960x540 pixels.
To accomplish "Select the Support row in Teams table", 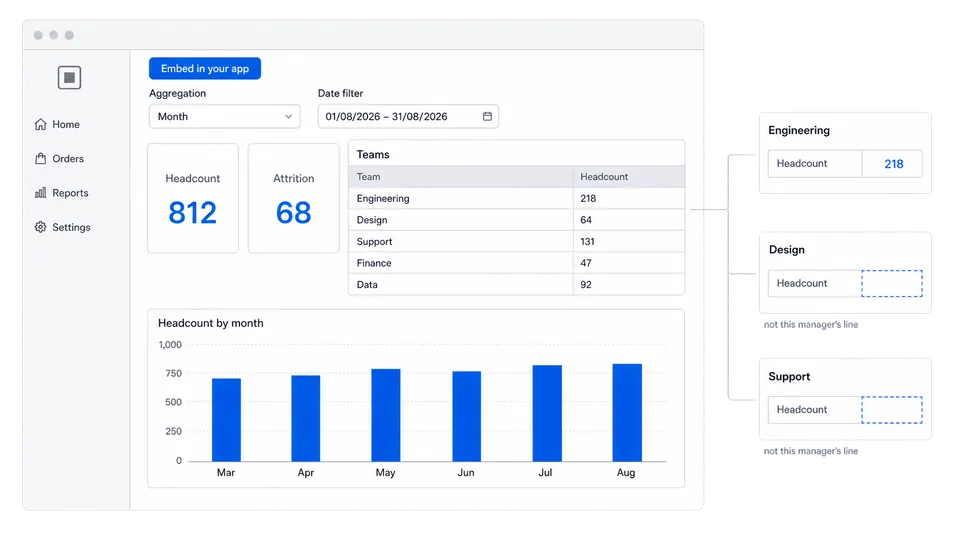I will (517, 241).
